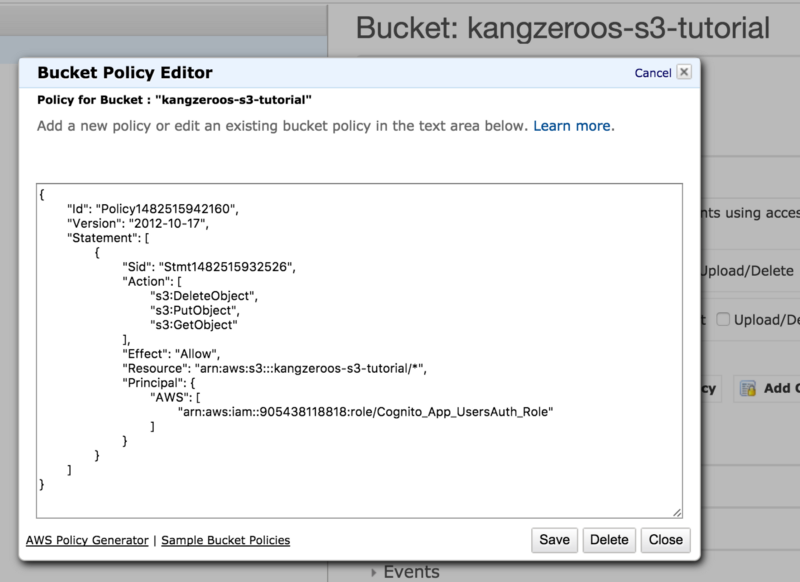800x582 pixels.
Task: Save the bucket policy
Action: (555, 540)
